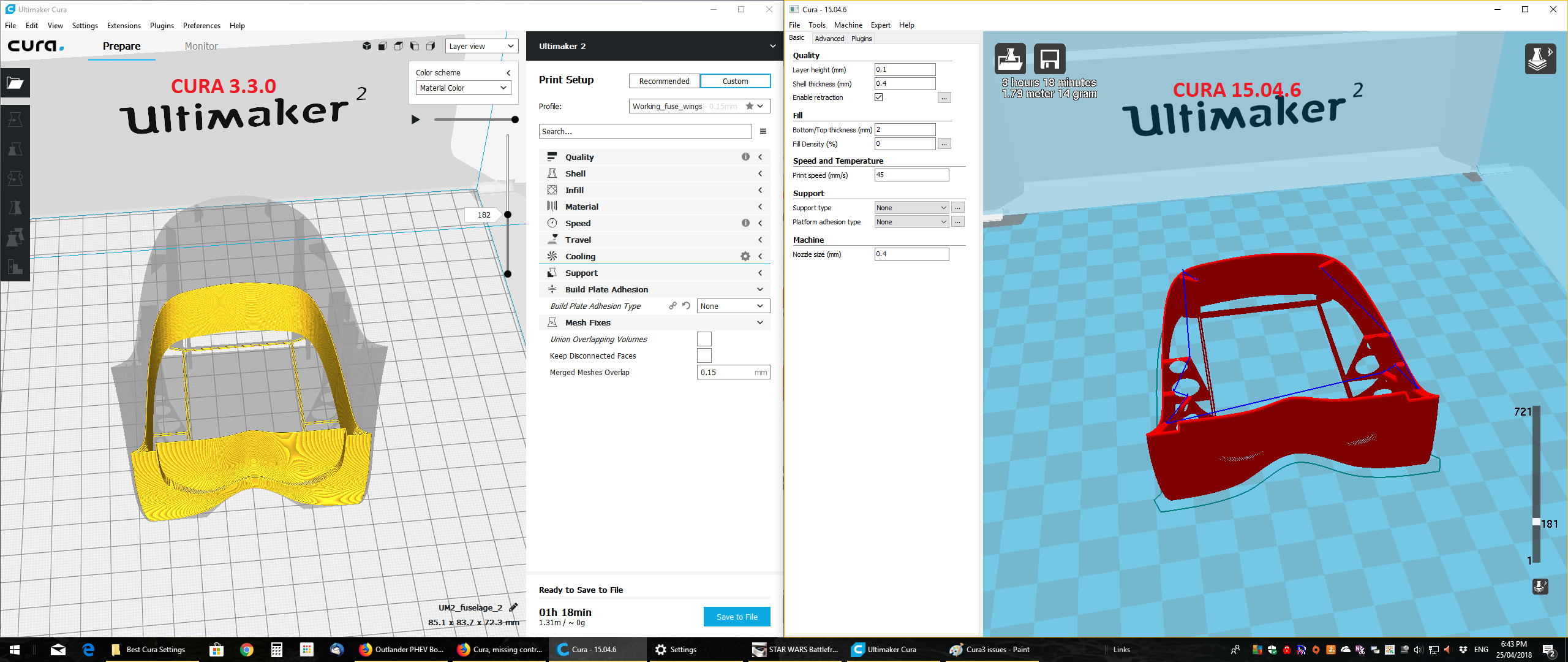Open Support type ellipsis settings button
This screenshot has width=1568, height=662.
click(958, 208)
